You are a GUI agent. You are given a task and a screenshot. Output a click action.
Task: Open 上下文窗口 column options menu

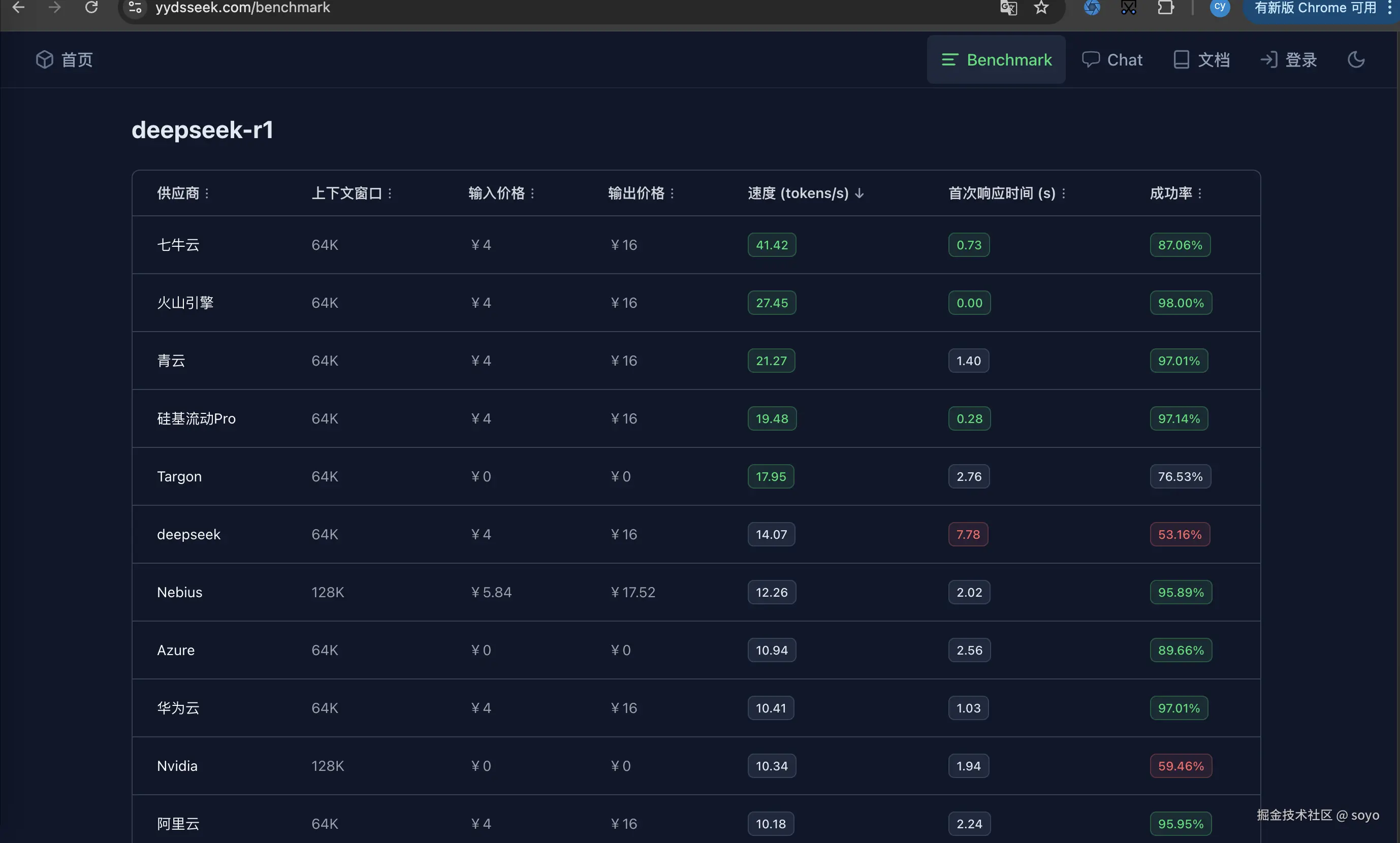[390, 193]
